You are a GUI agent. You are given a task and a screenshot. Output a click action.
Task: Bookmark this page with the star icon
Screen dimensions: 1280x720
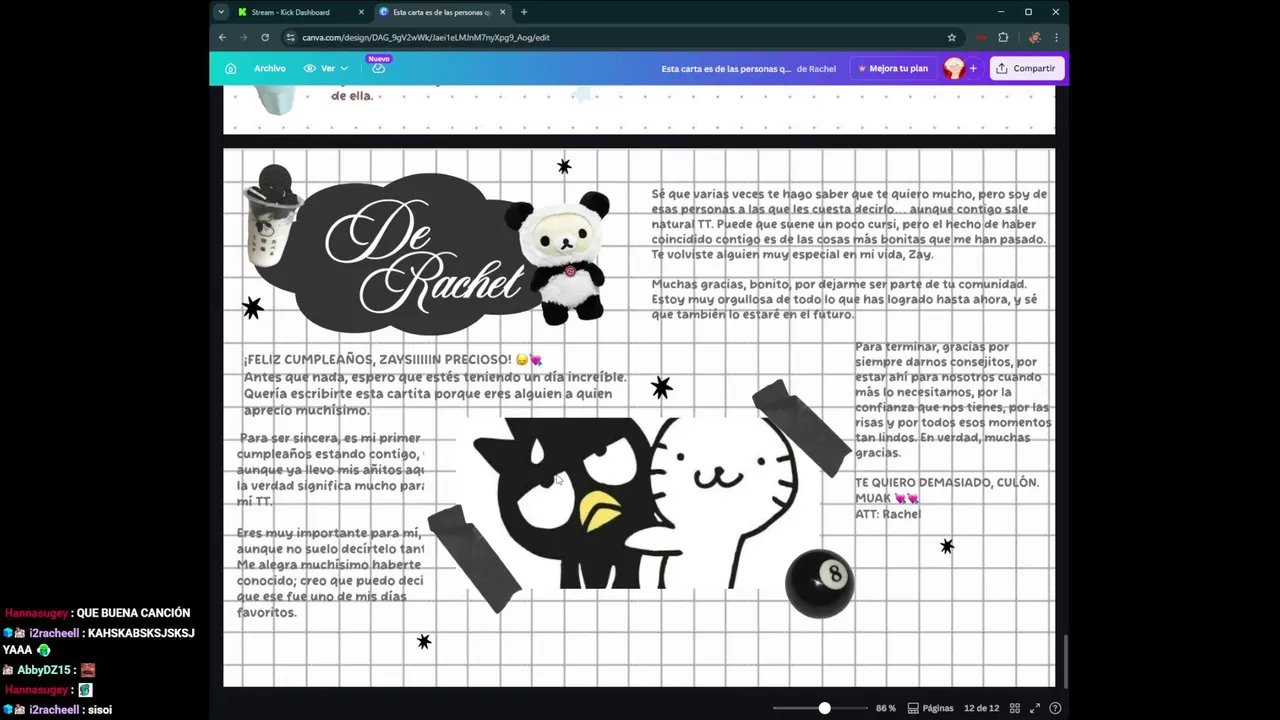(x=951, y=37)
